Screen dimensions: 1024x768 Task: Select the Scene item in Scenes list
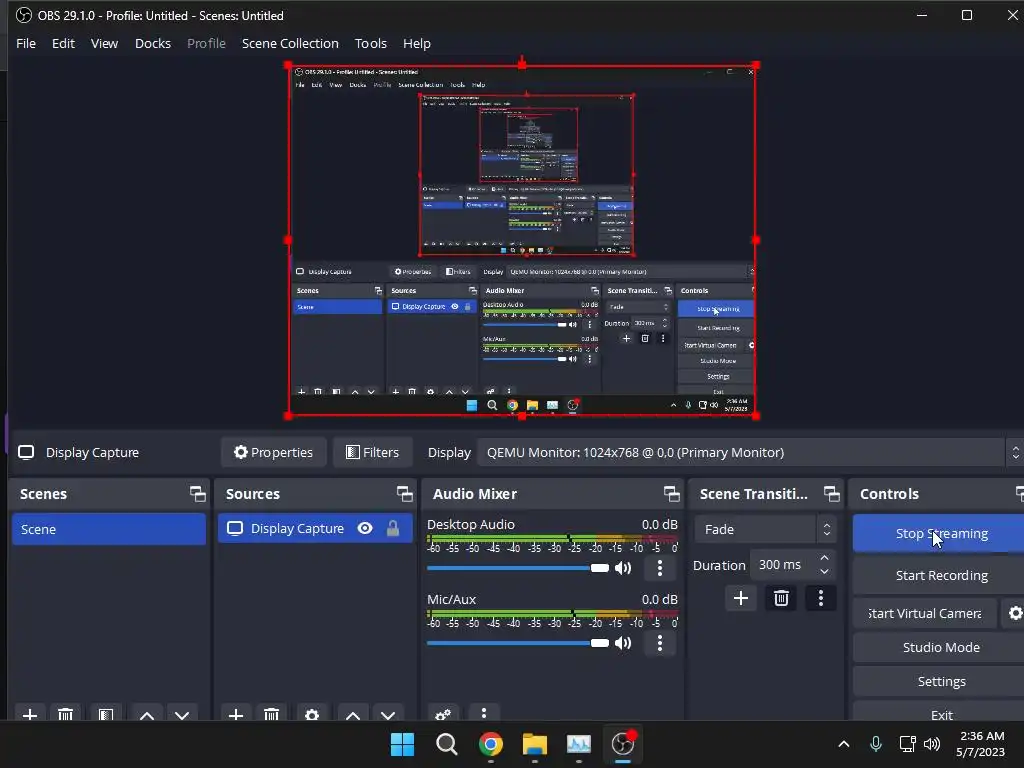tap(108, 529)
